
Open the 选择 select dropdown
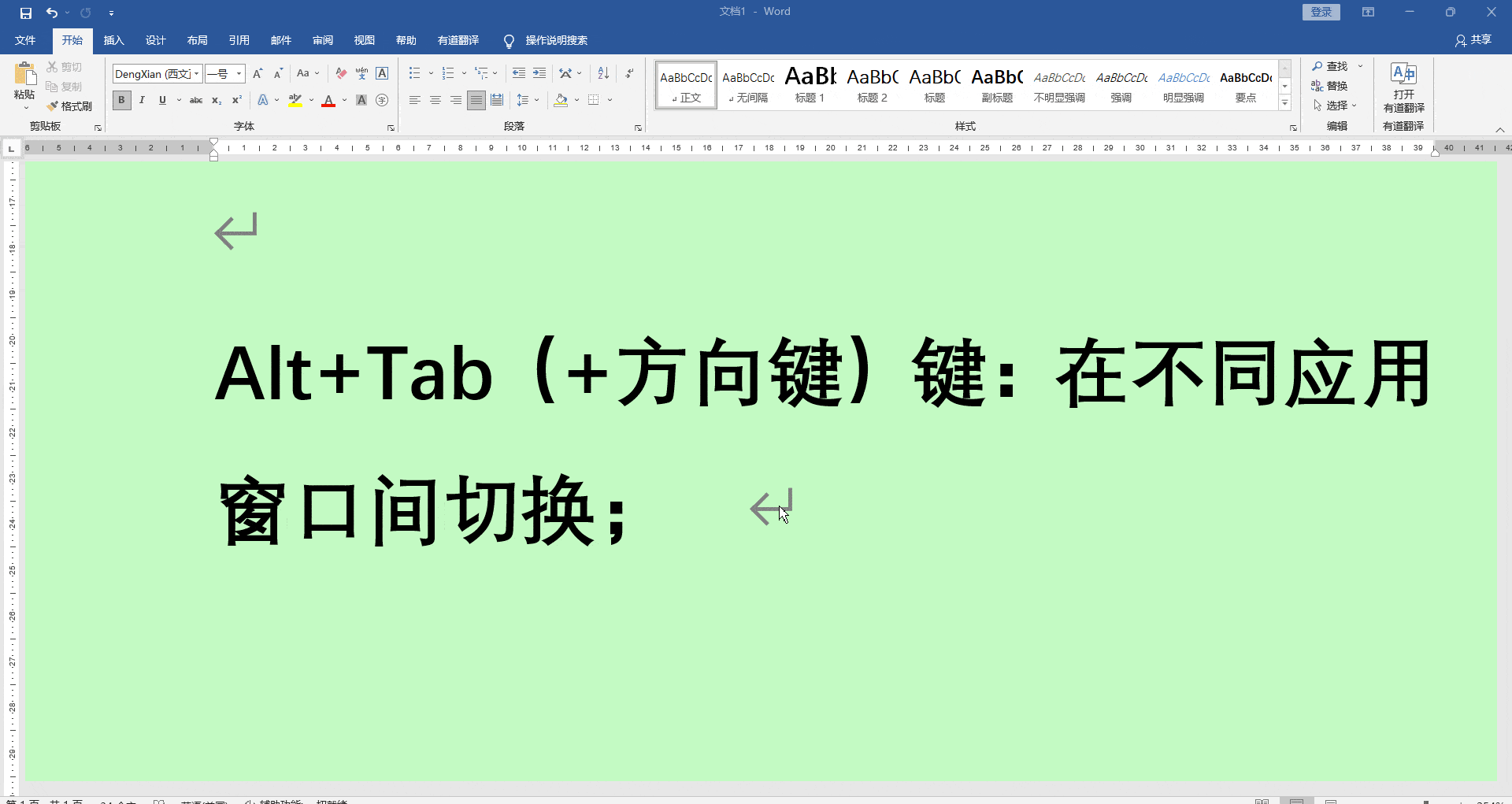tap(1335, 106)
